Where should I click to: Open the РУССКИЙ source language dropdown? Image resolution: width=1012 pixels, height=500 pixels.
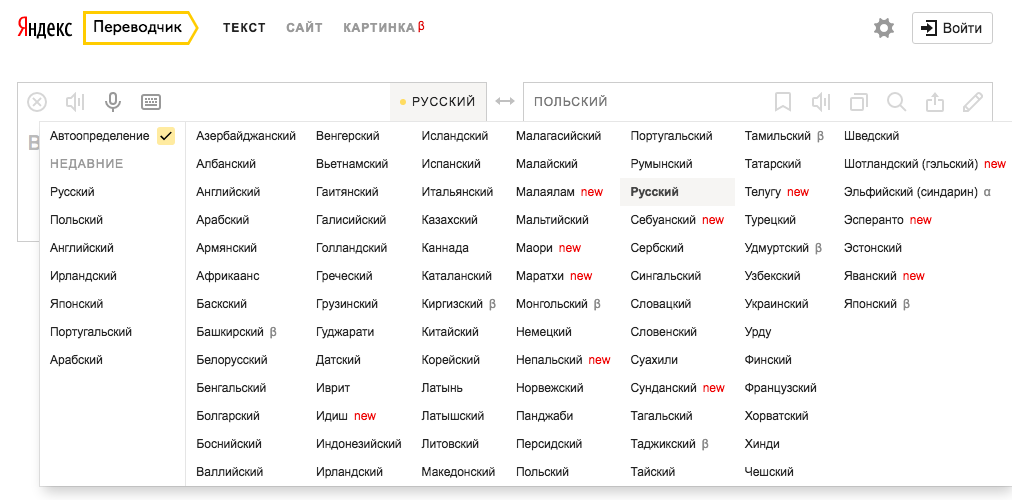pyautogui.click(x=438, y=101)
